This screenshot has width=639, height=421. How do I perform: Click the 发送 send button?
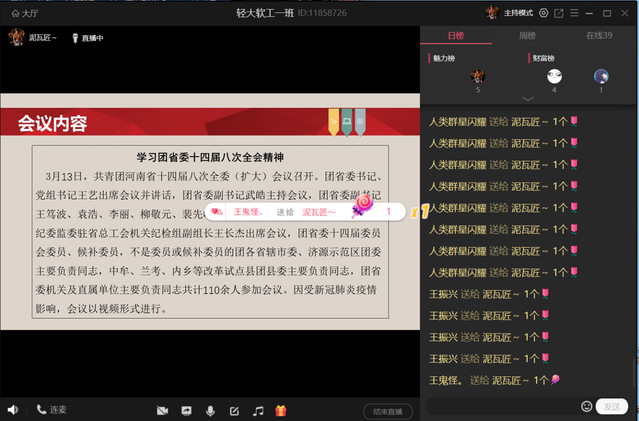tap(611, 406)
